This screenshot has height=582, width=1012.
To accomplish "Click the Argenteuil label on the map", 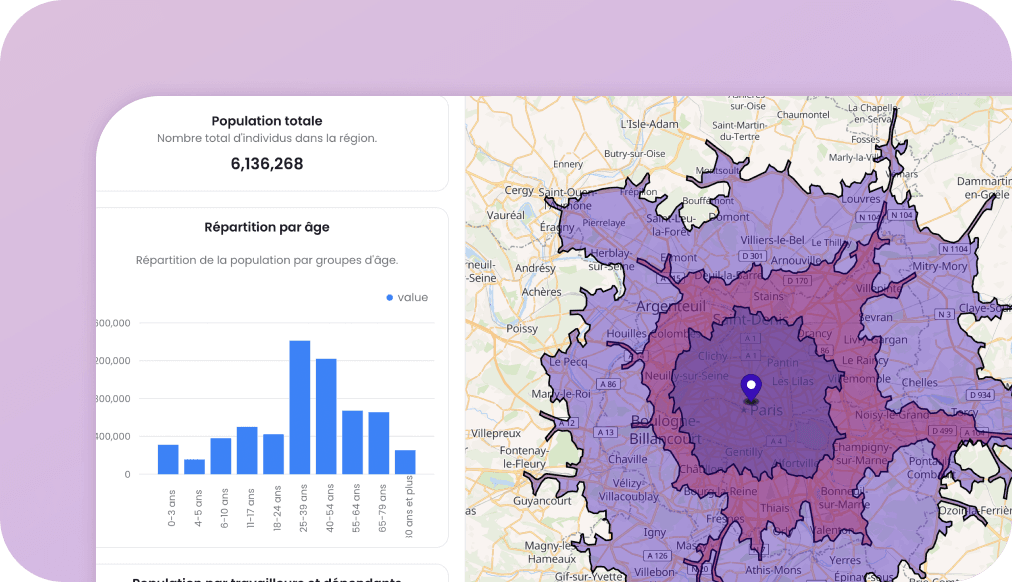I will coord(671,306).
